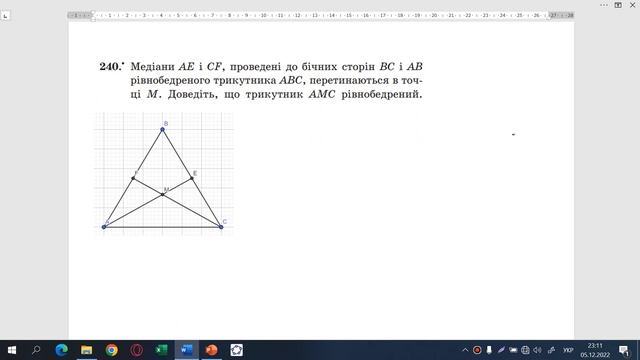Open File Explorer from taskbar
Screen dimensions: 640x360
tap(87, 350)
